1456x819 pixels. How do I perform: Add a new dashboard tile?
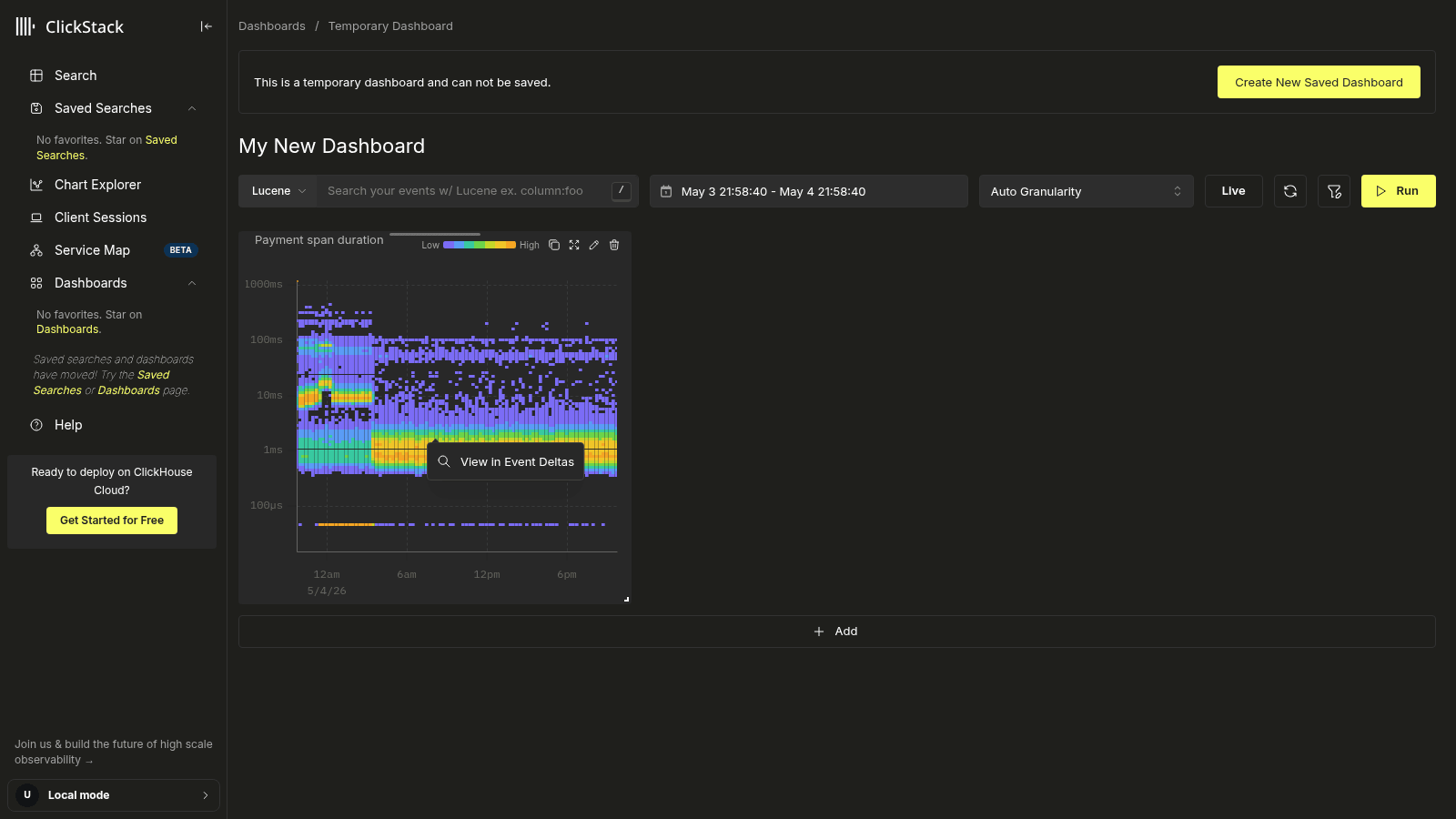[836, 632]
